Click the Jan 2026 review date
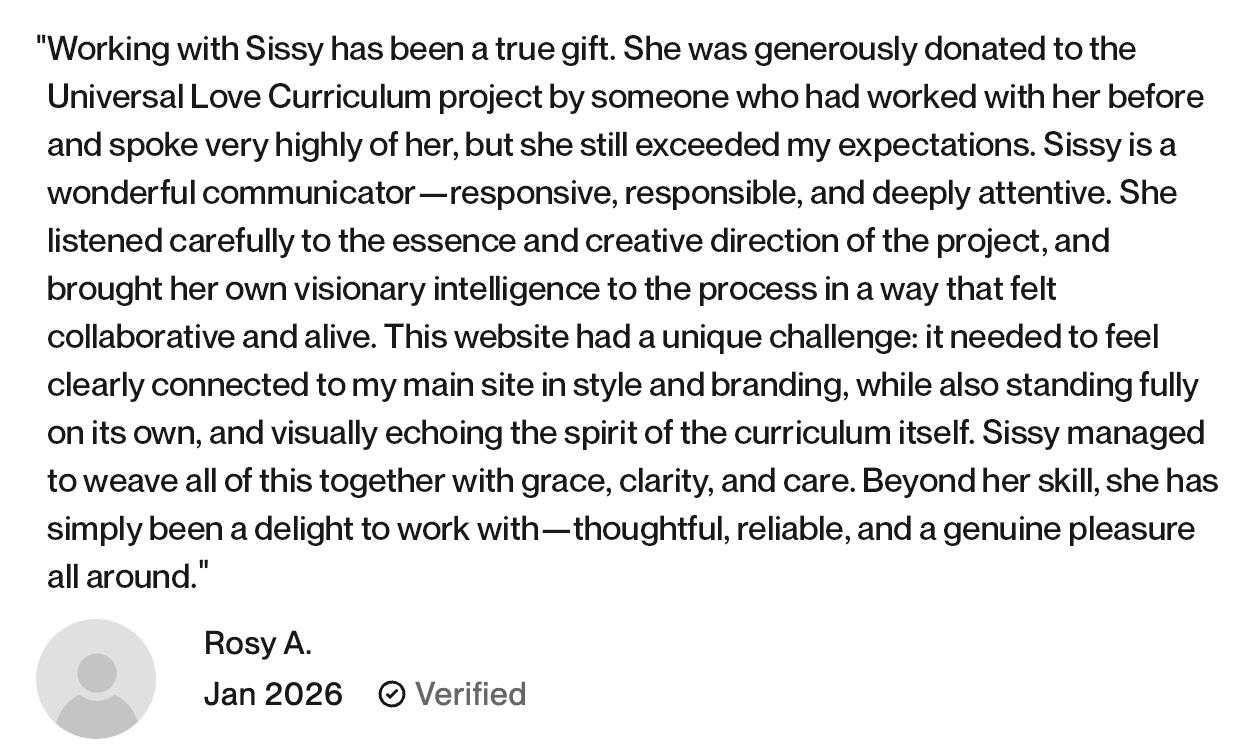This screenshot has height=756, width=1249. tap(273, 694)
